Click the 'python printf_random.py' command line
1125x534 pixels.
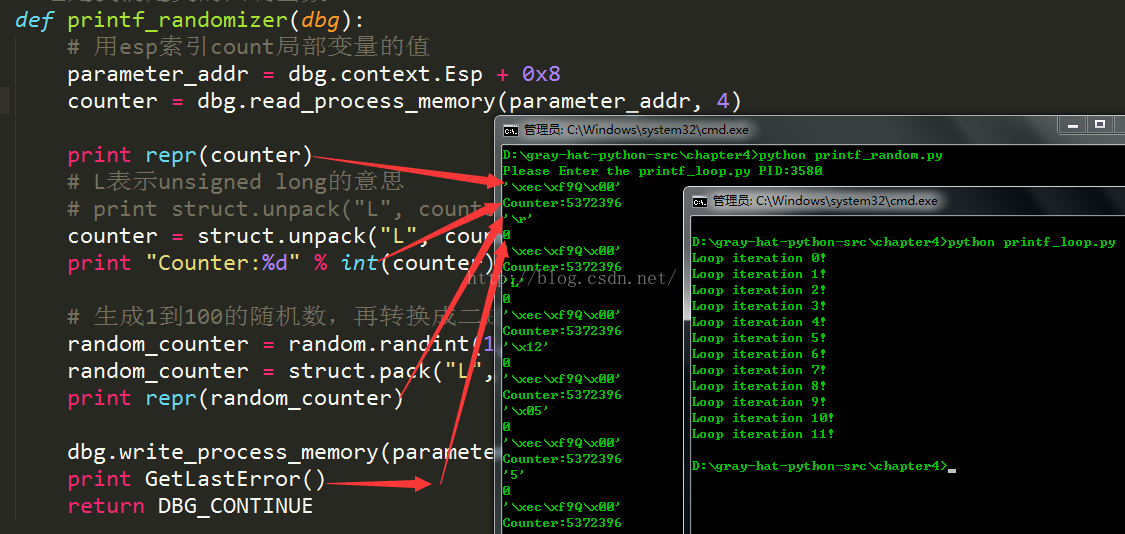(722, 155)
